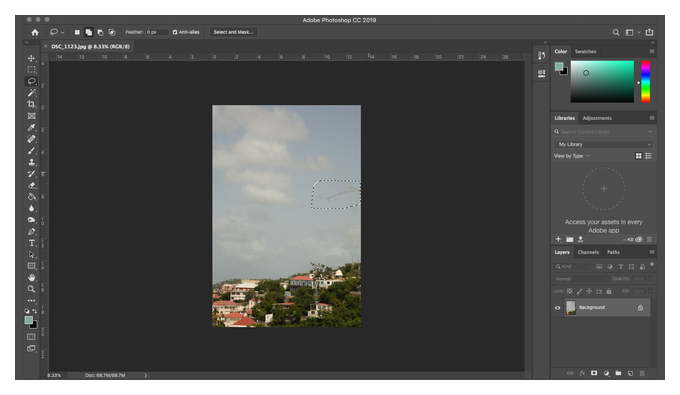The height and width of the screenshot is (395, 680).
Task: Open the Libraries panel options menu
Action: click(652, 118)
